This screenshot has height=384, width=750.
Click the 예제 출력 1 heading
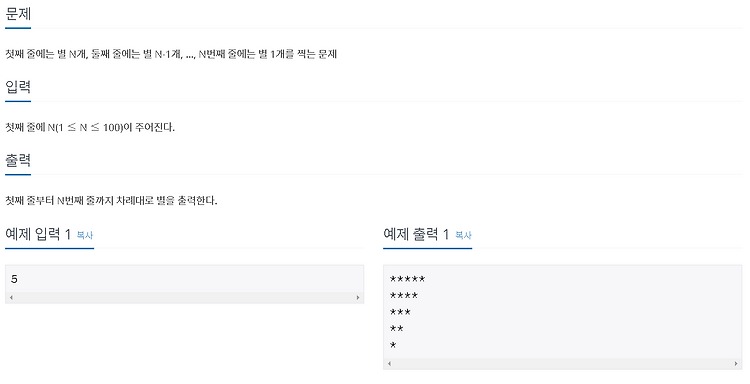pyautogui.click(x=416, y=234)
